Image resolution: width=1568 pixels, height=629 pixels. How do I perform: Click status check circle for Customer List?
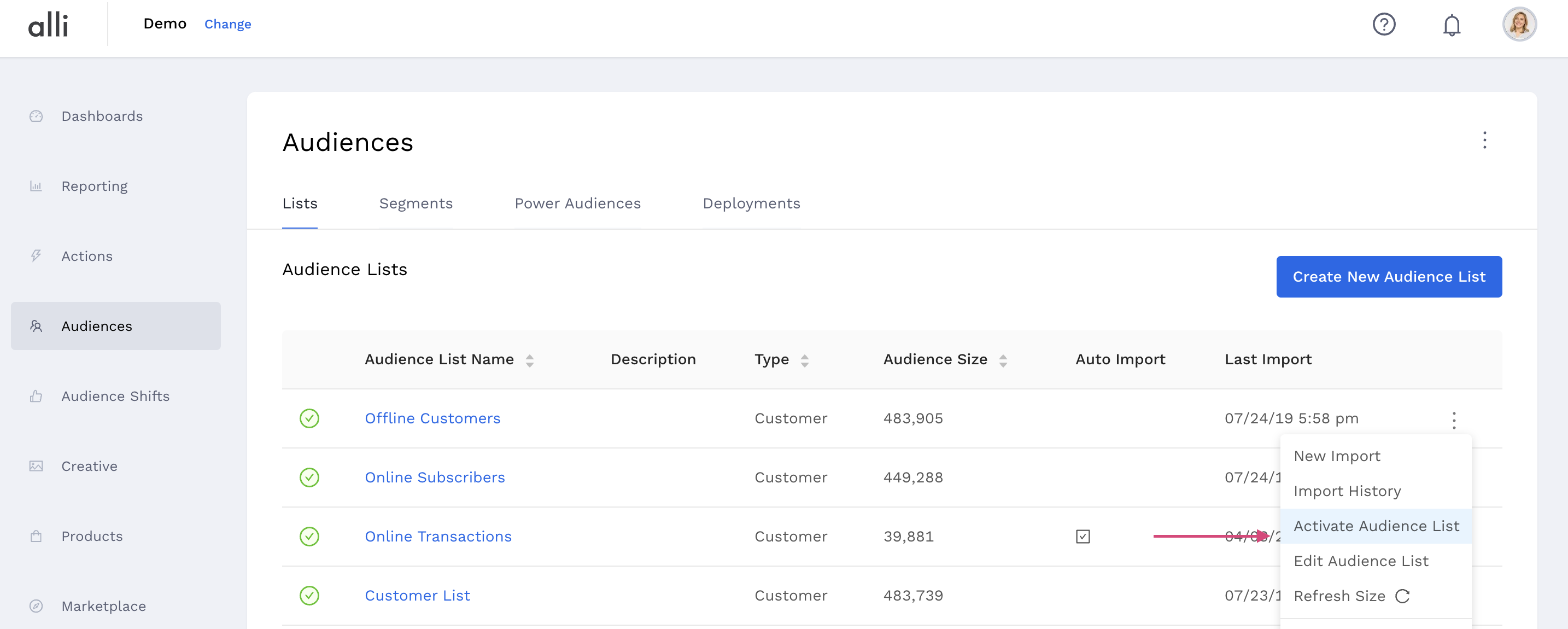[309, 596]
